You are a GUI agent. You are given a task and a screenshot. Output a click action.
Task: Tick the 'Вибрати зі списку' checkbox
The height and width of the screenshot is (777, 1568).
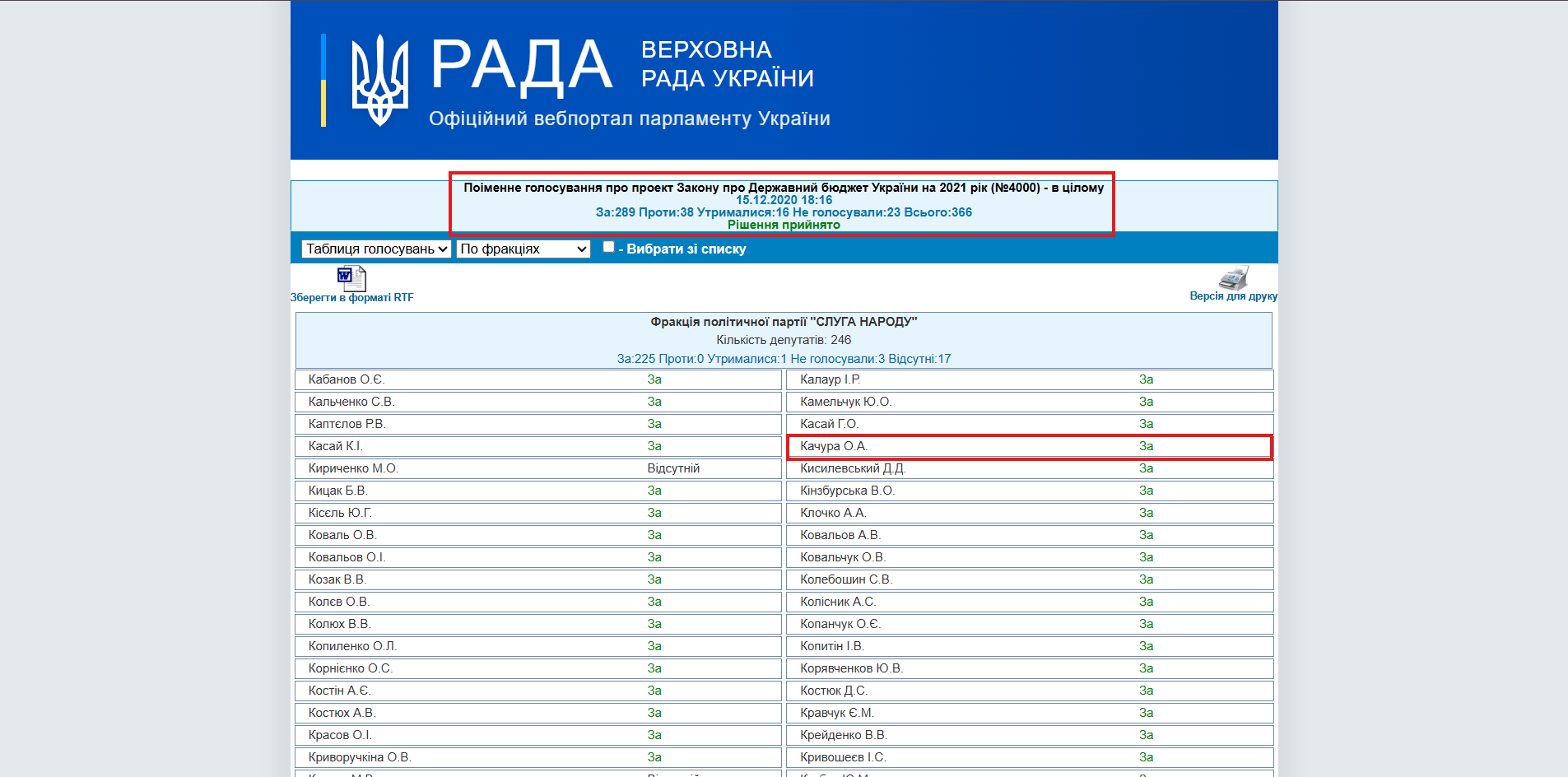pos(608,247)
